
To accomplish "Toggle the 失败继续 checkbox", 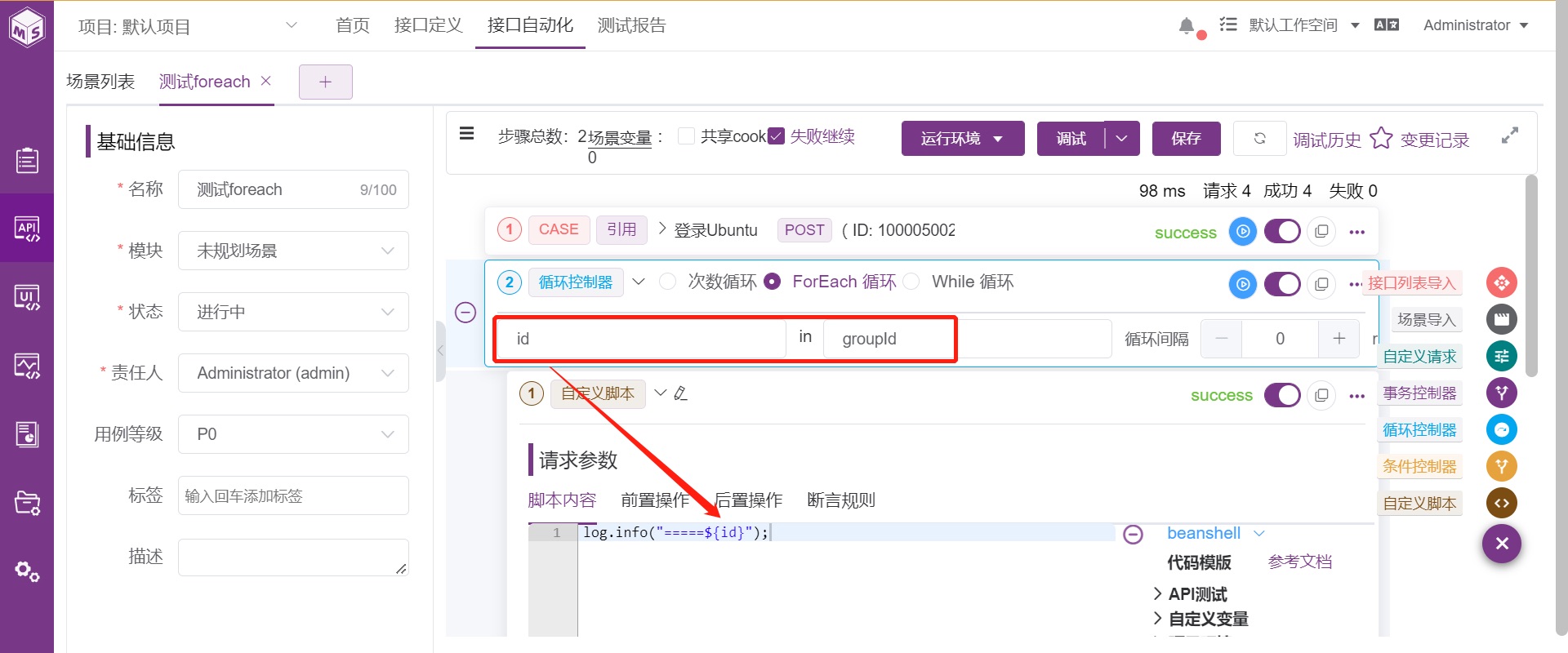I will (x=776, y=136).
